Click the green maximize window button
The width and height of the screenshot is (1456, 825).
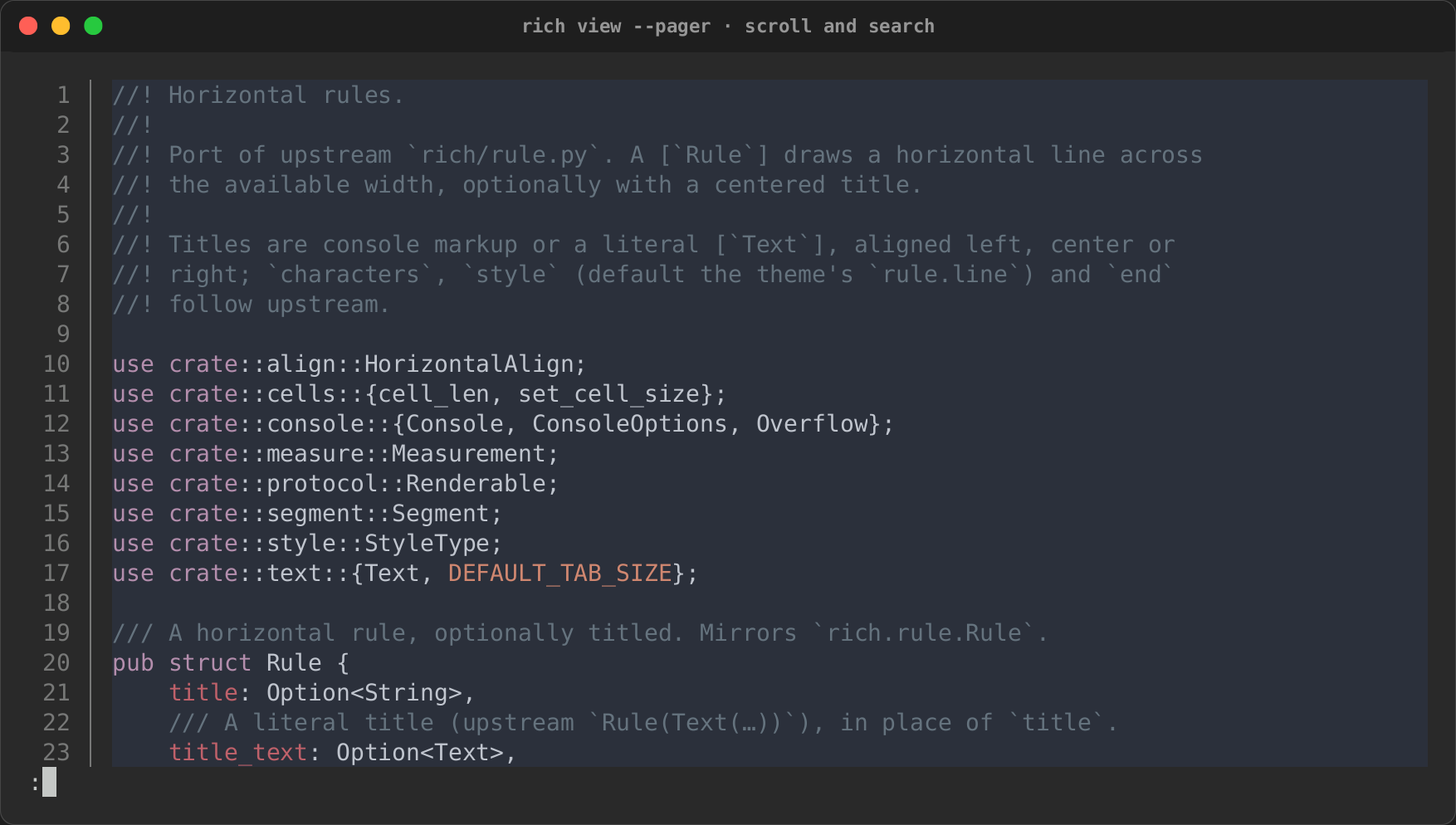94,26
